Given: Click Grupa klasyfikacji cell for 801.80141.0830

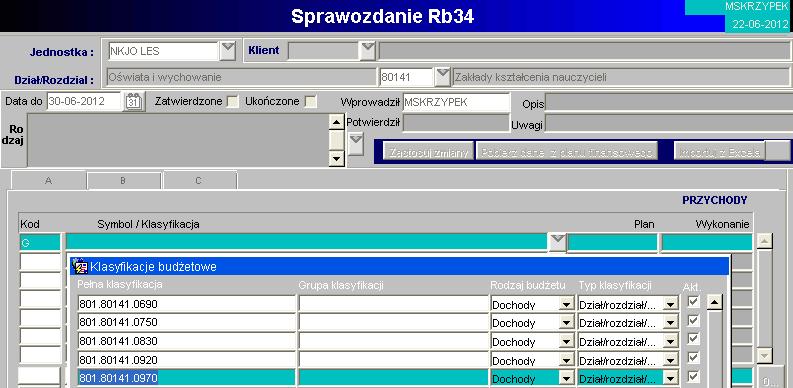Looking at the screenshot, I should tap(393, 341).
